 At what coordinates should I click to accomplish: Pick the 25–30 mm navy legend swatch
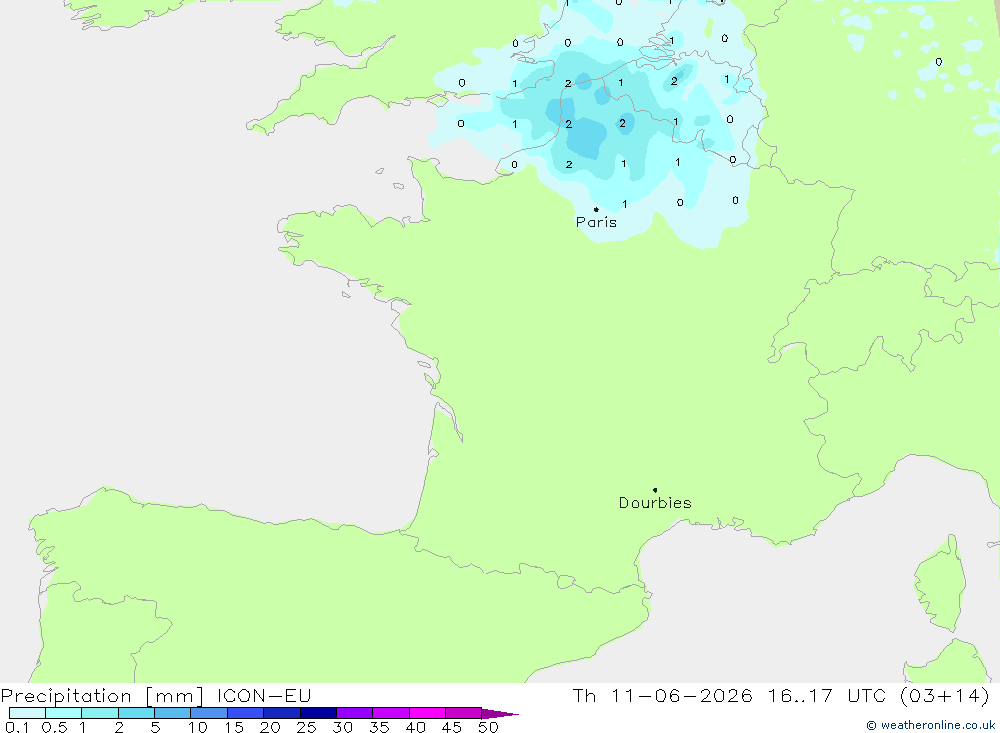(x=318, y=713)
